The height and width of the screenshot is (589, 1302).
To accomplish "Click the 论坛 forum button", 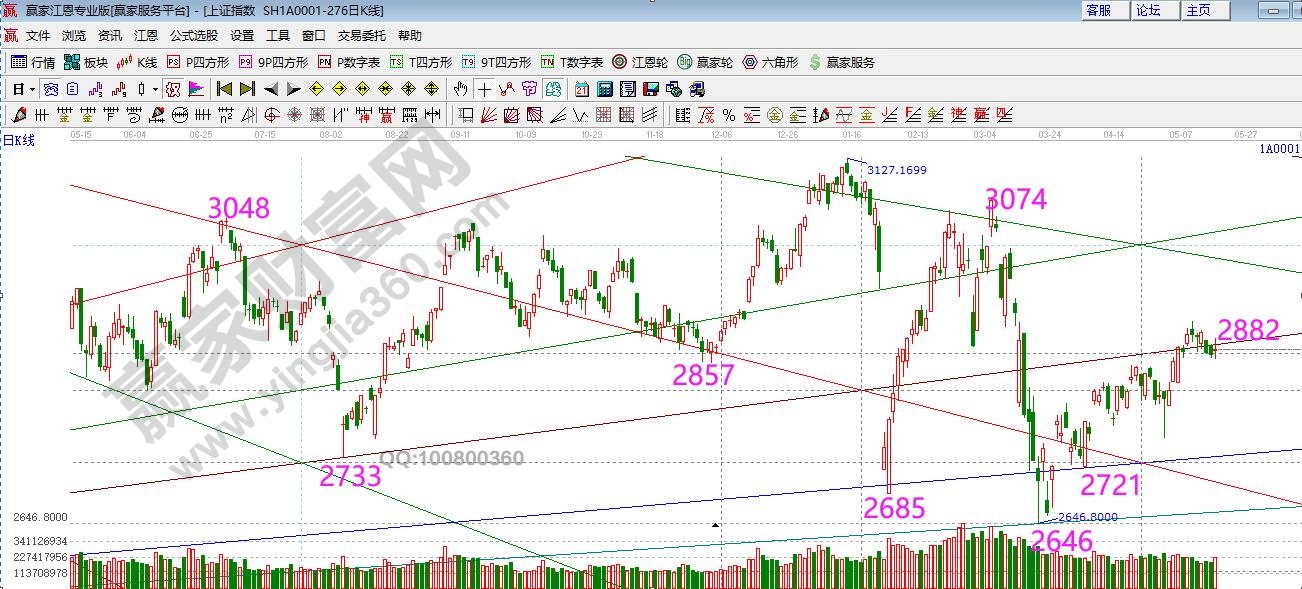I will [1148, 10].
